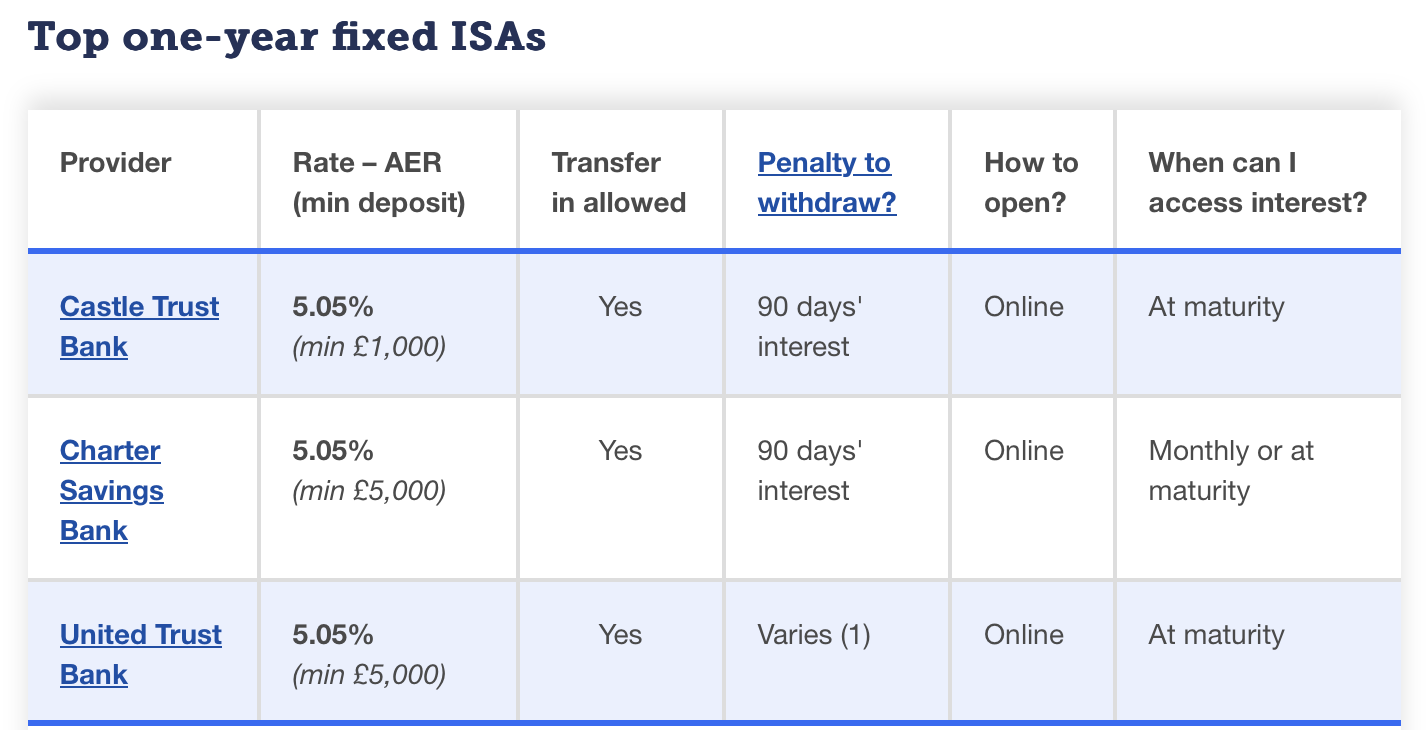Follow the 'Penalty to withdraw?' header link
Image resolution: width=1428 pixels, height=730 pixels.
point(827,182)
